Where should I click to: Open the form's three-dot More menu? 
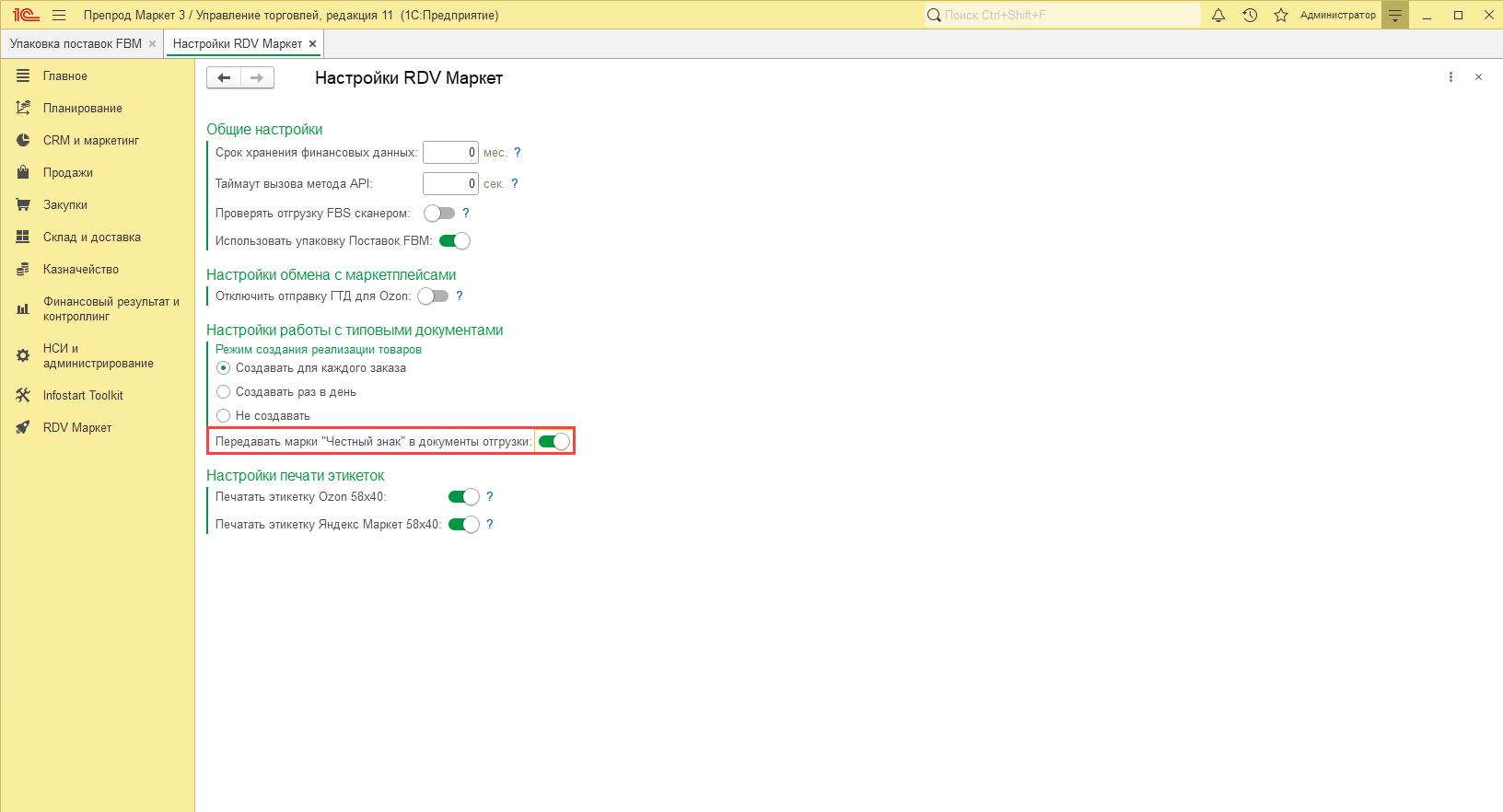coord(1451,77)
